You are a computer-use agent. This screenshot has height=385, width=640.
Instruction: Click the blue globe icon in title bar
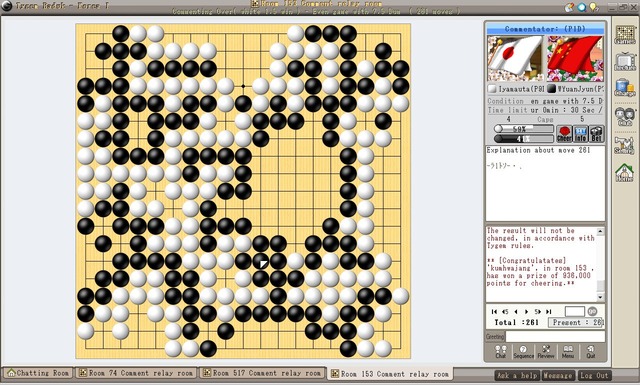(x=582, y=7)
